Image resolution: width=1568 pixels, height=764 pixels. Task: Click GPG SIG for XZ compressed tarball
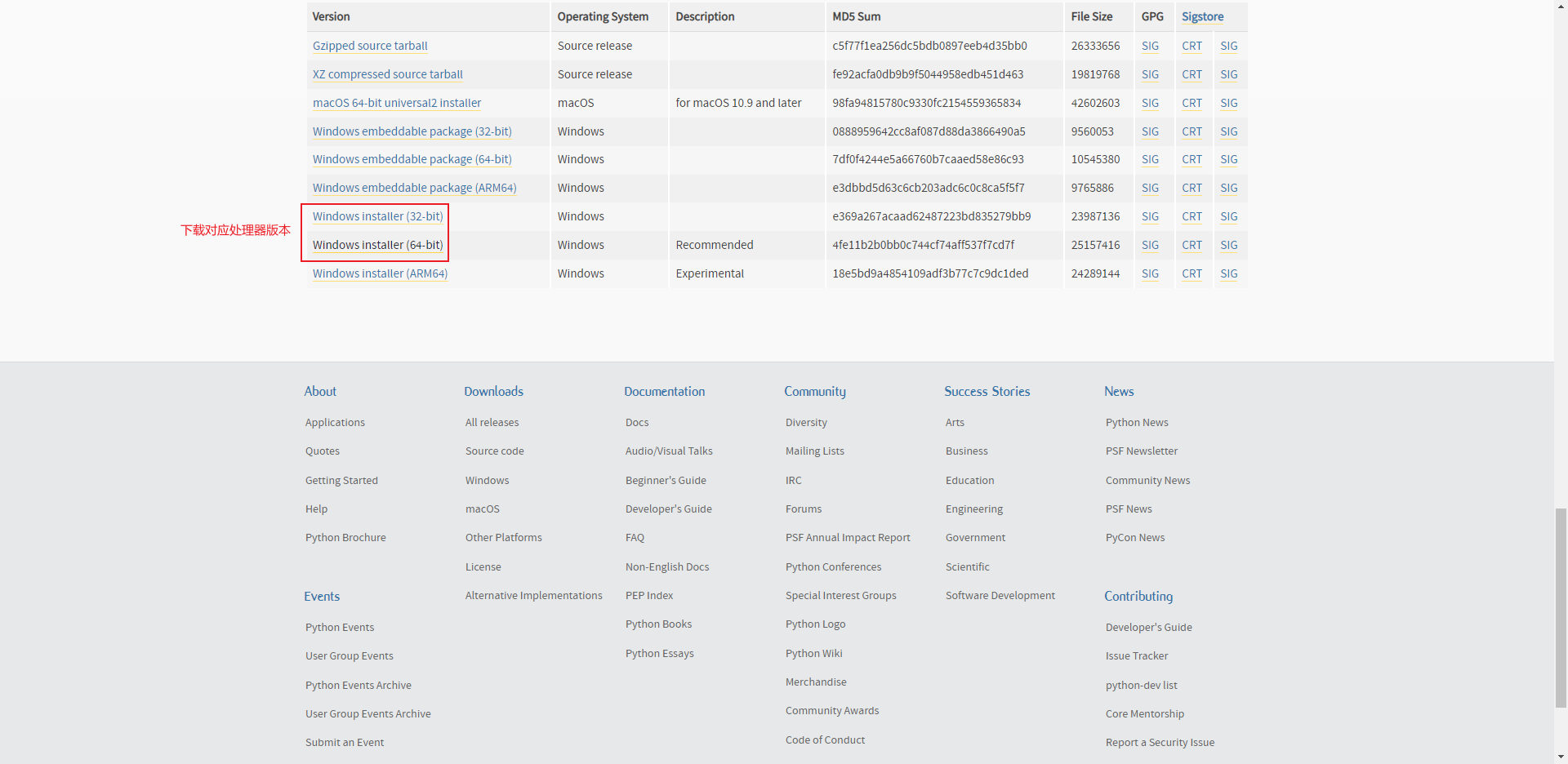click(1150, 74)
